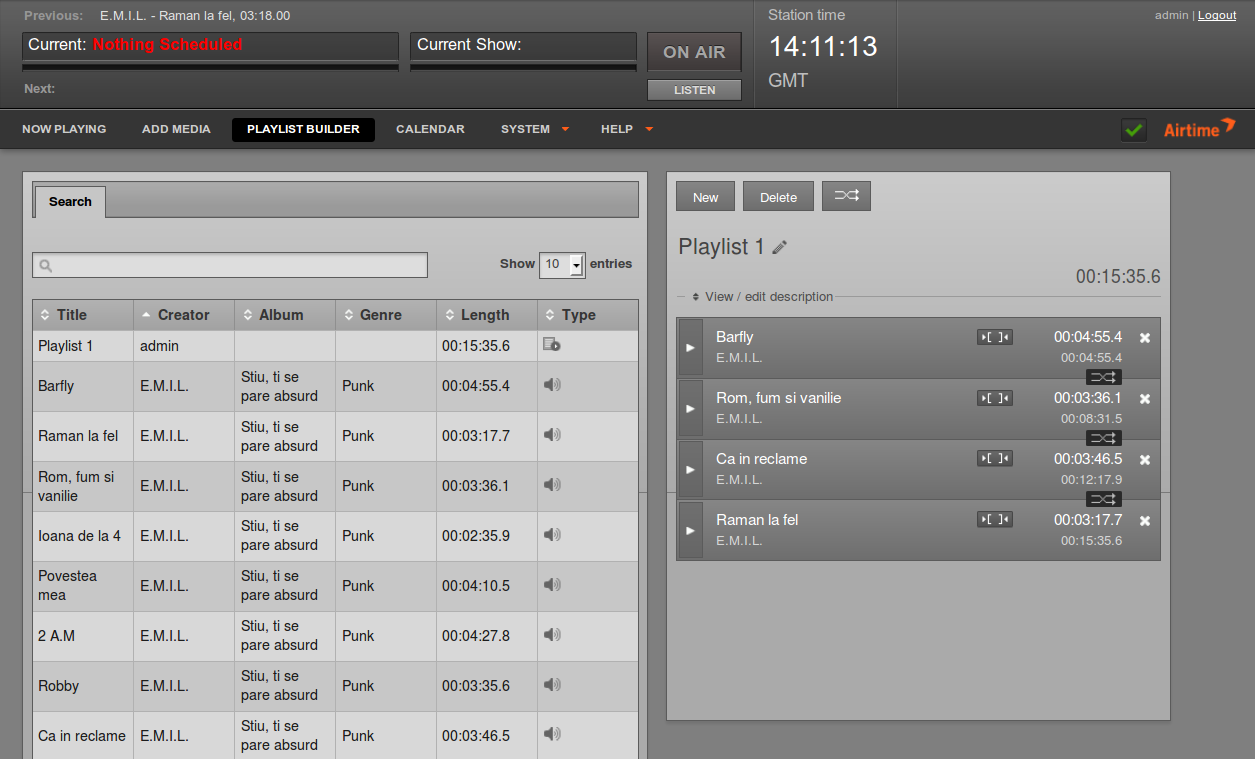The image size is (1255, 759).
Task: Click the playlist type icon in the Playlist 1 row
Action: [551, 344]
